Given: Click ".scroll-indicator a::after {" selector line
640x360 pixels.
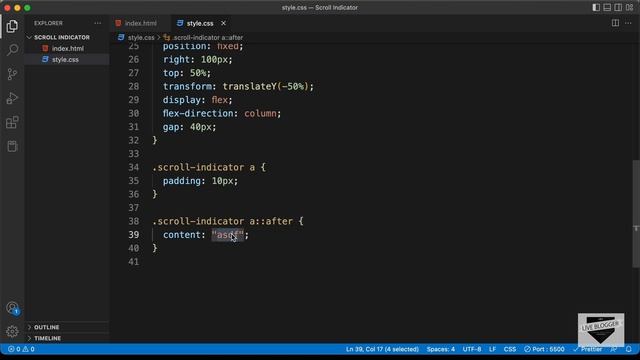Looking at the screenshot, I should click(228, 221).
